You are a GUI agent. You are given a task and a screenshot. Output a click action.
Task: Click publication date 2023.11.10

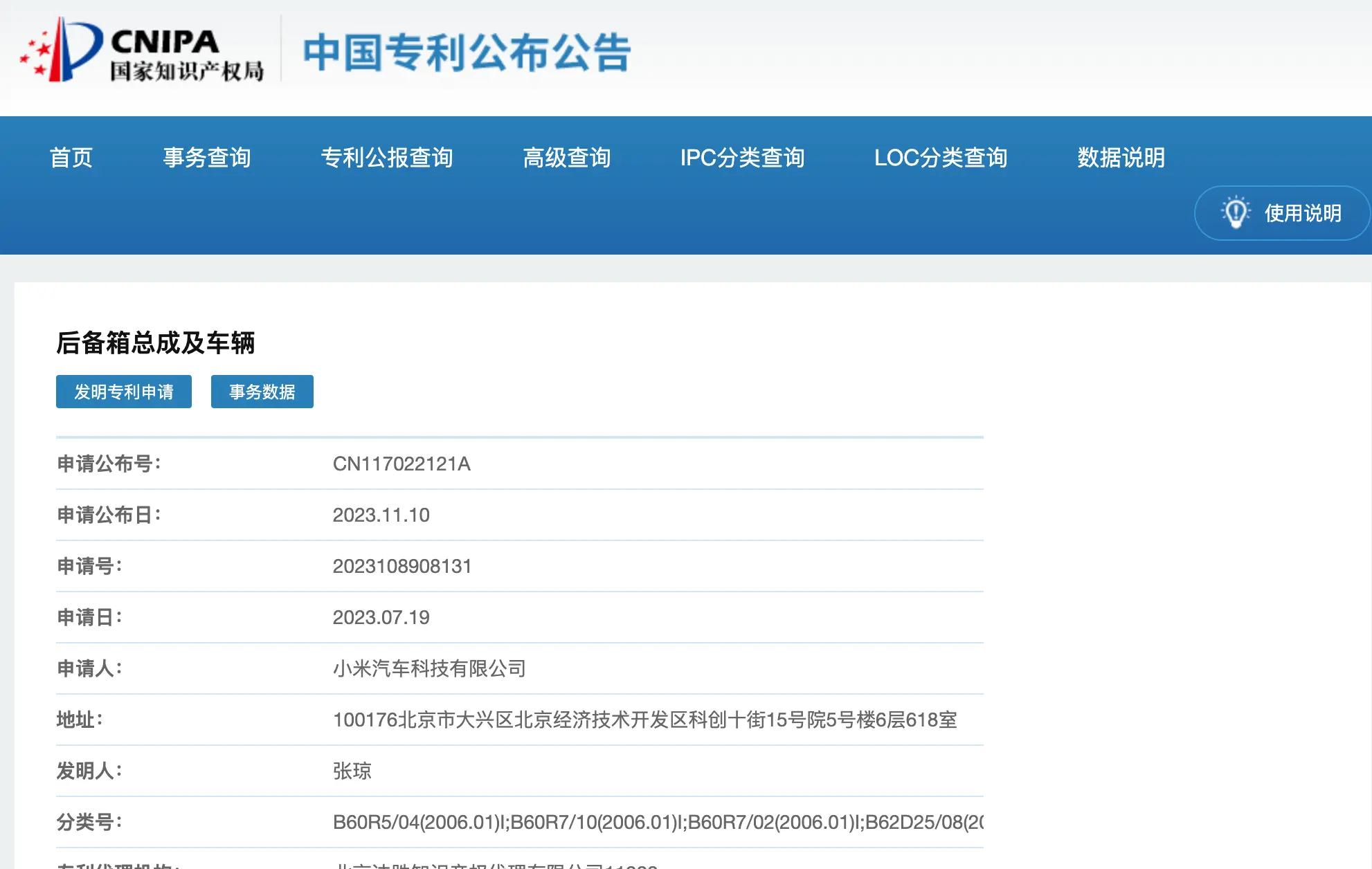pyautogui.click(x=381, y=515)
